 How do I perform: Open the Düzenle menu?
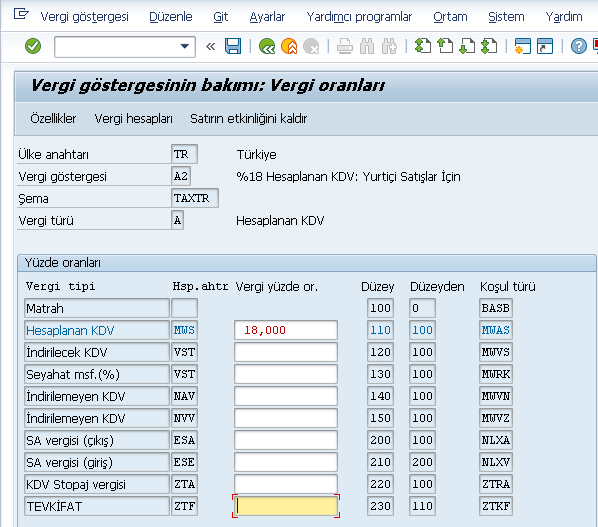click(x=170, y=17)
